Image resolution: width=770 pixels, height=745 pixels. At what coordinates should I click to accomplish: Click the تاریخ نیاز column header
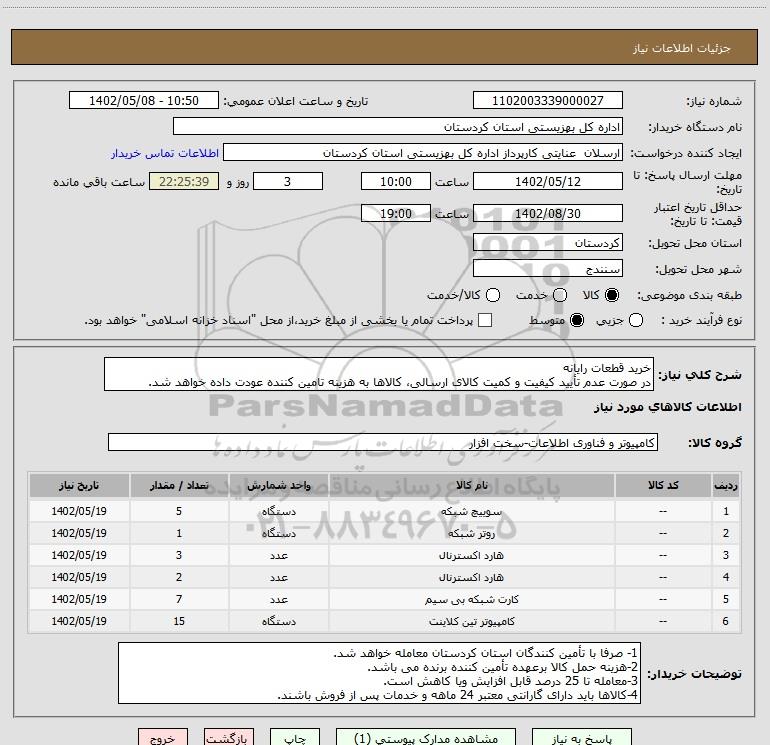(x=79, y=486)
